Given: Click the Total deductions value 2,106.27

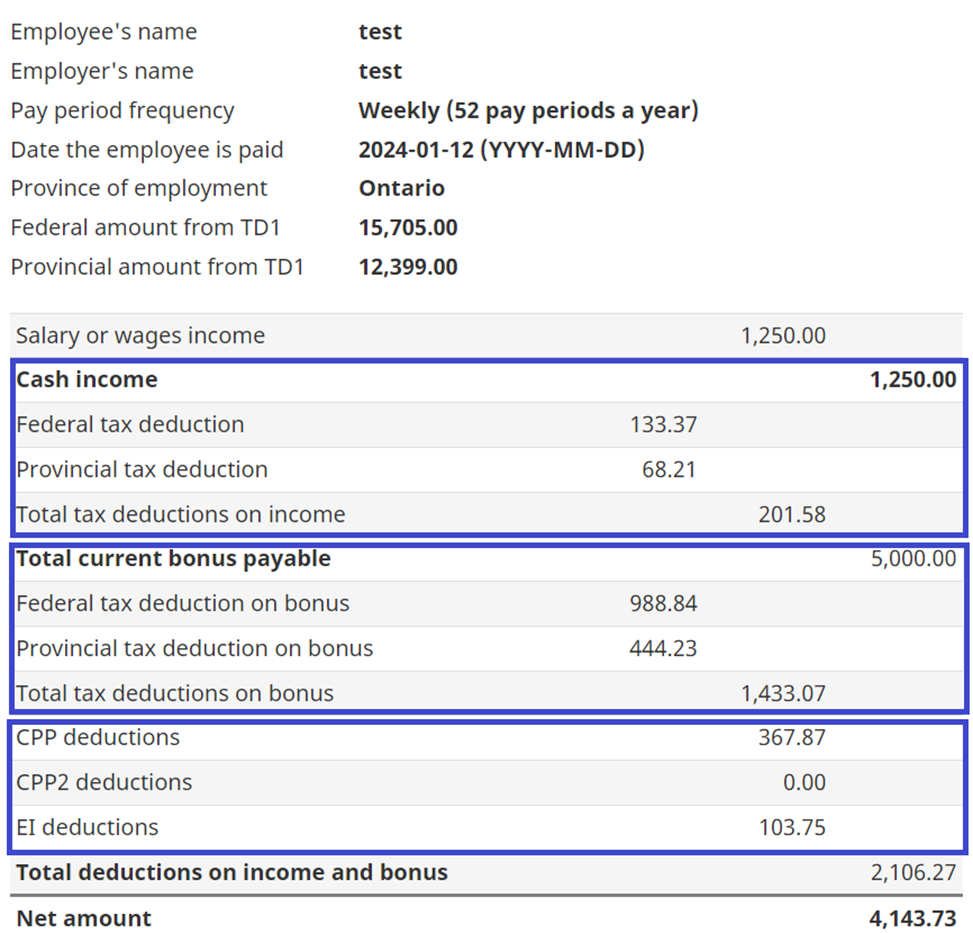Looking at the screenshot, I should pyautogui.click(x=913, y=873).
